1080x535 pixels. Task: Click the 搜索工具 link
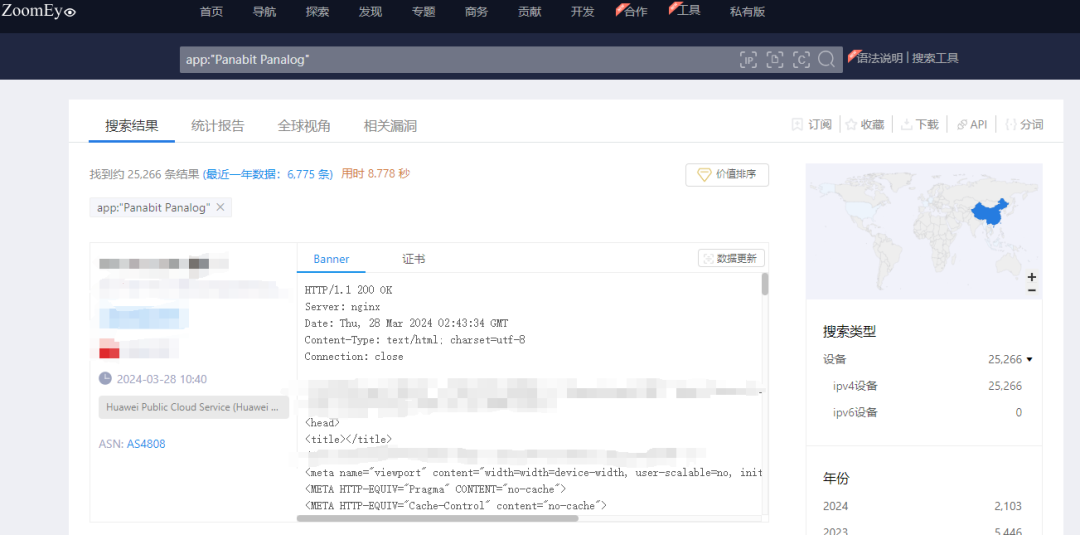click(935, 59)
